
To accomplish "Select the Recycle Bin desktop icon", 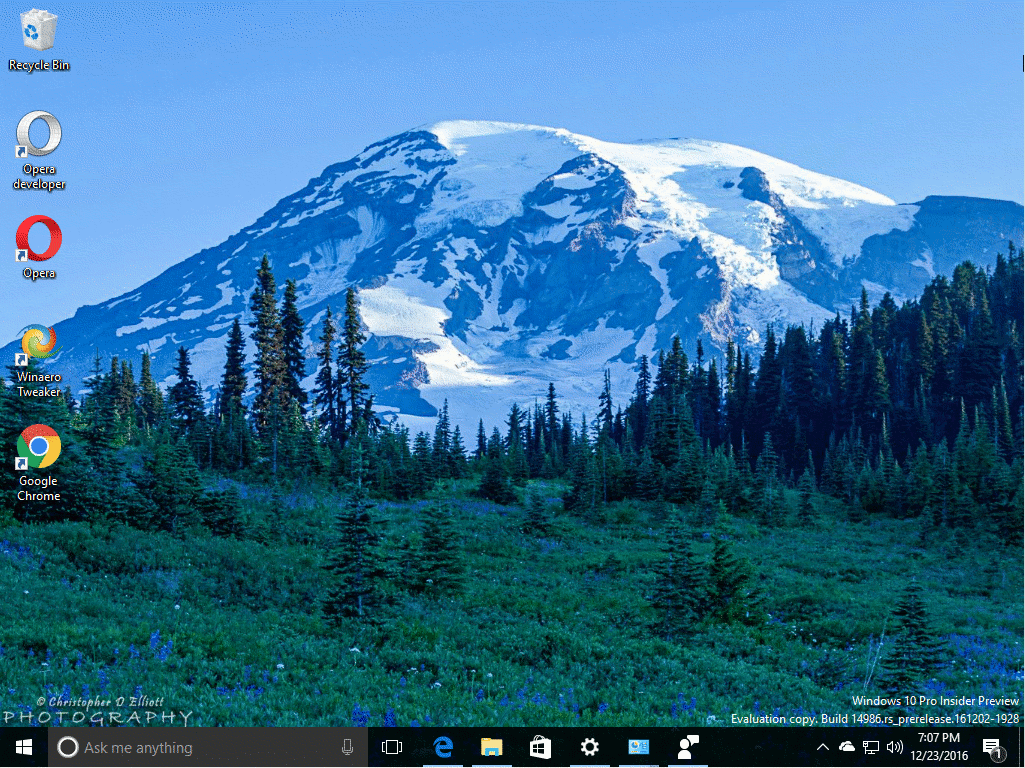I will pos(39,39).
